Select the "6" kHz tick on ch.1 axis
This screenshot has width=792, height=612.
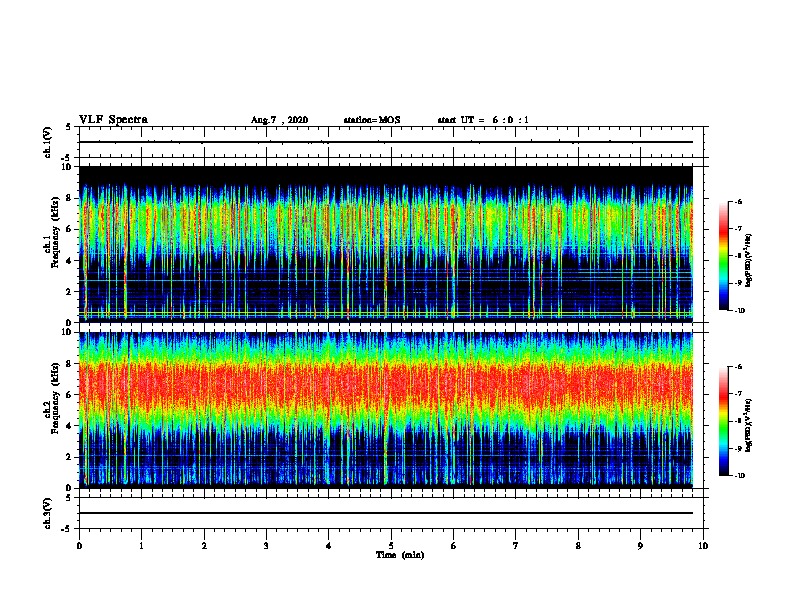click(x=70, y=229)
